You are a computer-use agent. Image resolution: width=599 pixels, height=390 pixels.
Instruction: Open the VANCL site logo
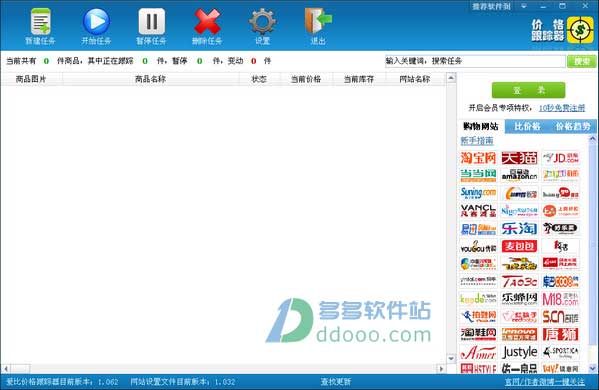pos(478,210)
